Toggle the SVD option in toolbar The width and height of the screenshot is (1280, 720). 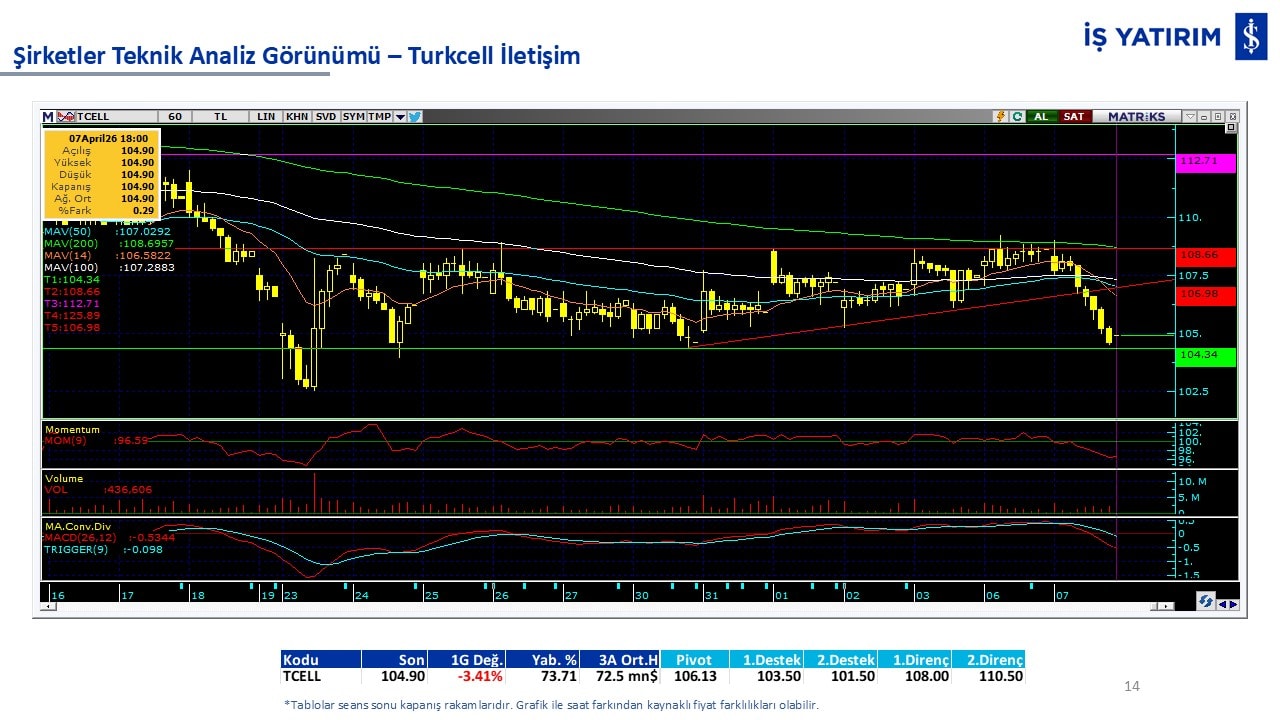pos(326,117)
